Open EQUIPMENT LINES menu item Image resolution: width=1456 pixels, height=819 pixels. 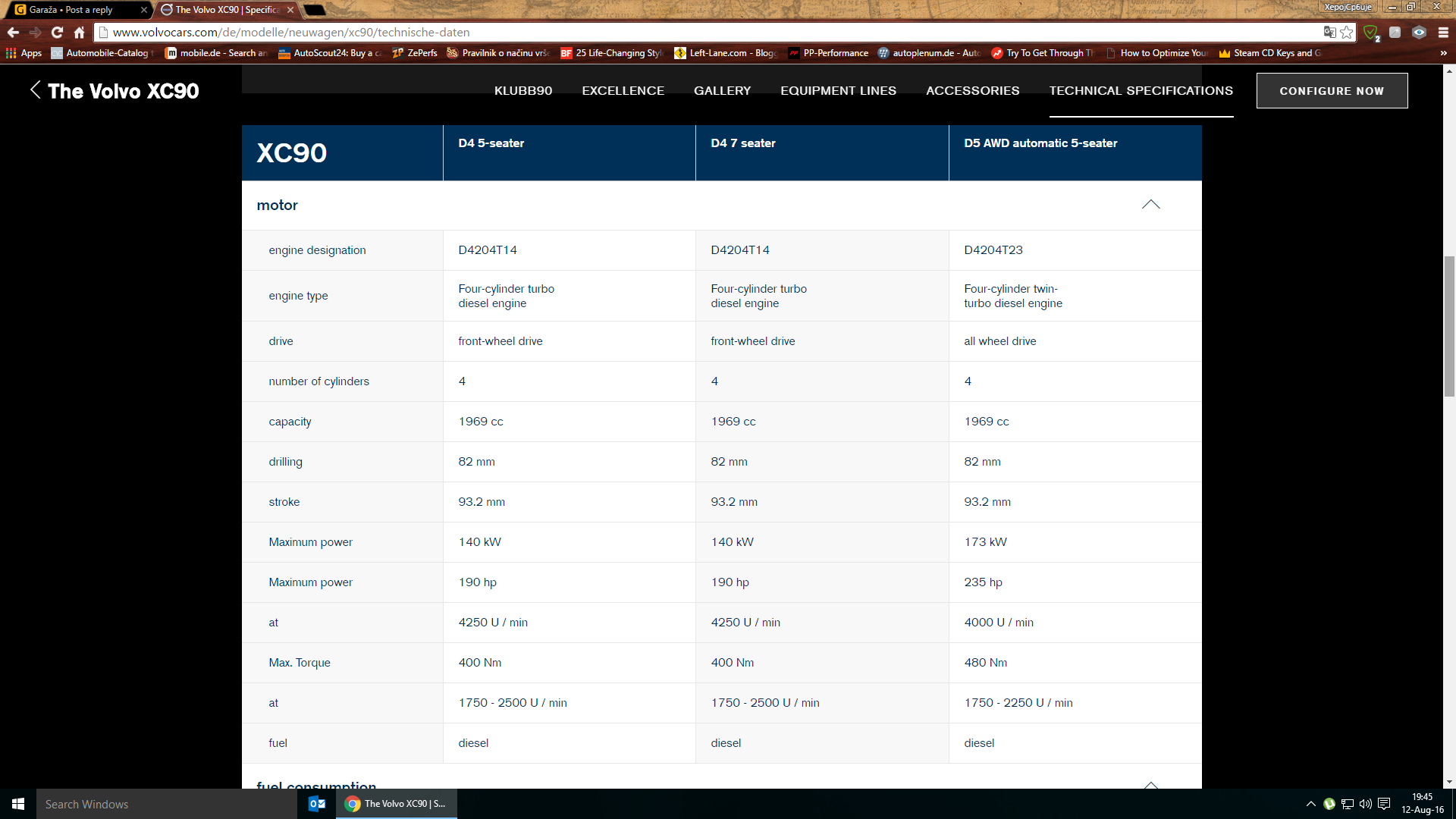[x=838, y=91]
